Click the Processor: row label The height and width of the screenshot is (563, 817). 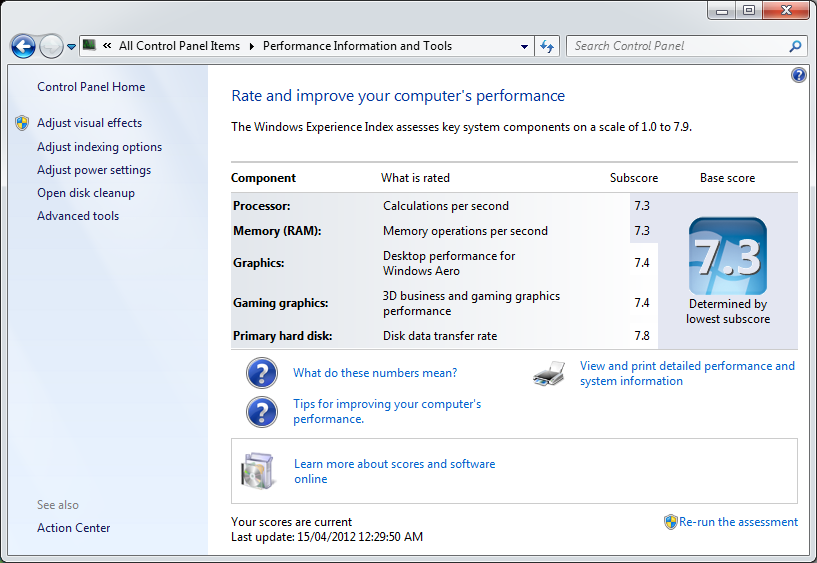click(x=262, y=206)
